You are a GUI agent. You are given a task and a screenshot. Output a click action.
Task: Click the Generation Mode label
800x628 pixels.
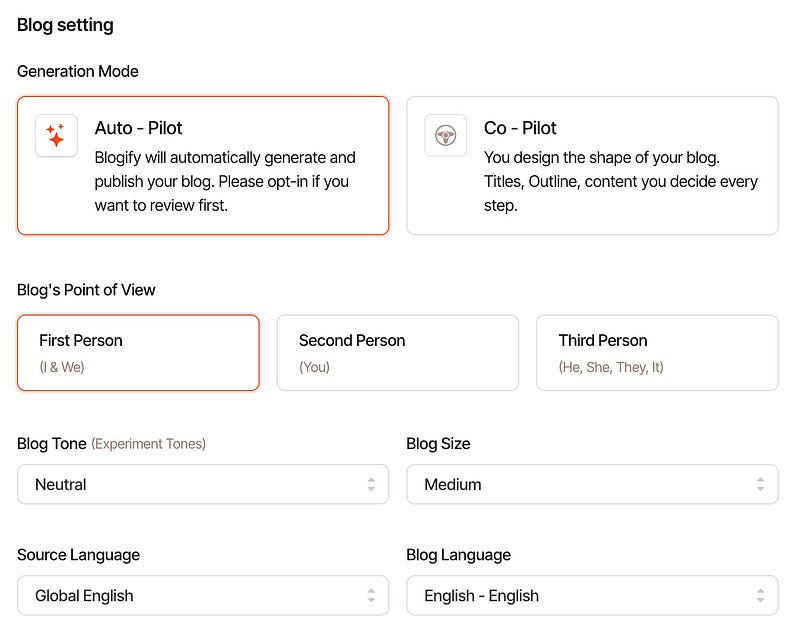tap(78, 71)
